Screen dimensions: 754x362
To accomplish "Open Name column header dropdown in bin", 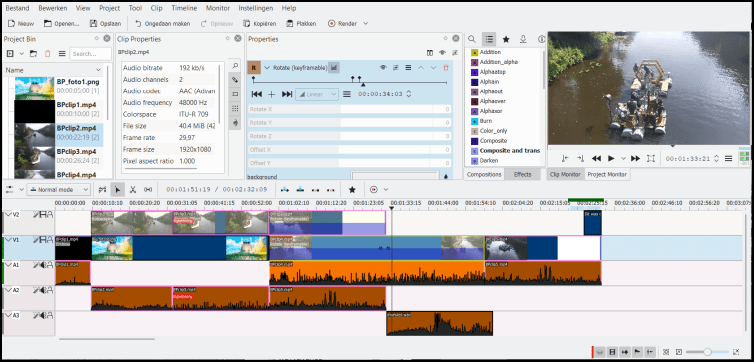I will tap(99, 70).
